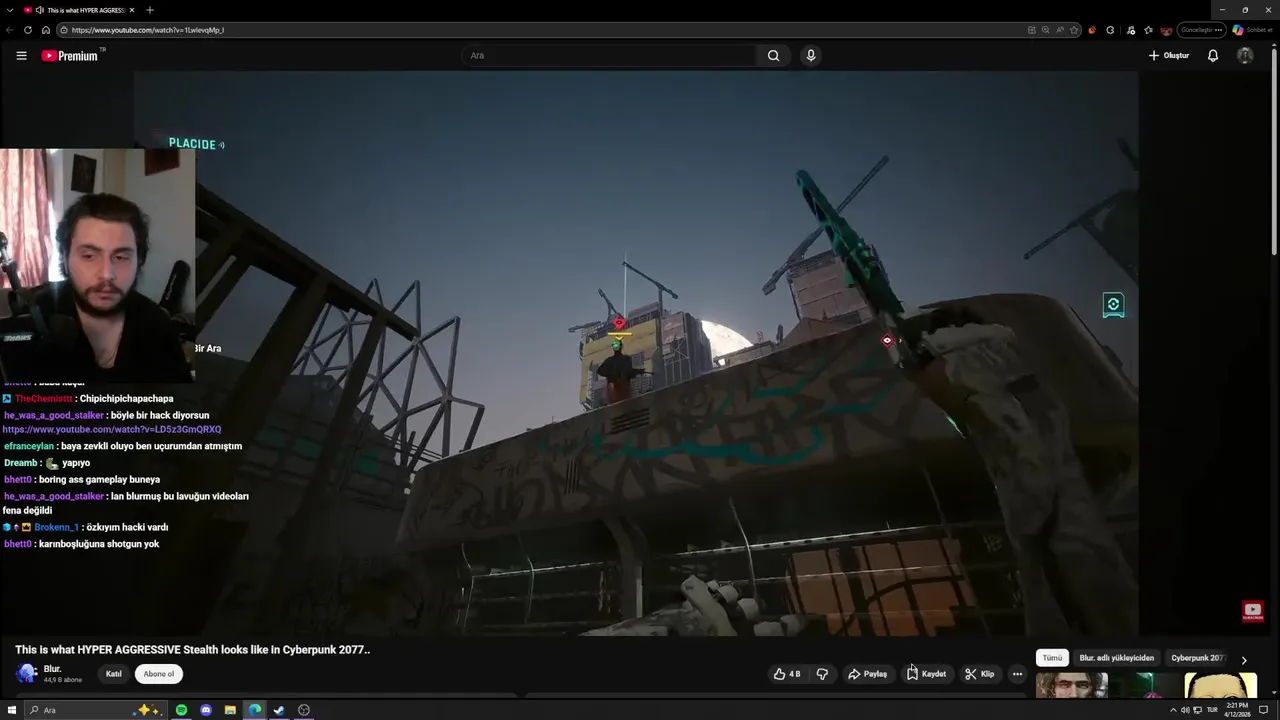
Task: Open the first recommended video thumbnail
Action: (1071, 686)
